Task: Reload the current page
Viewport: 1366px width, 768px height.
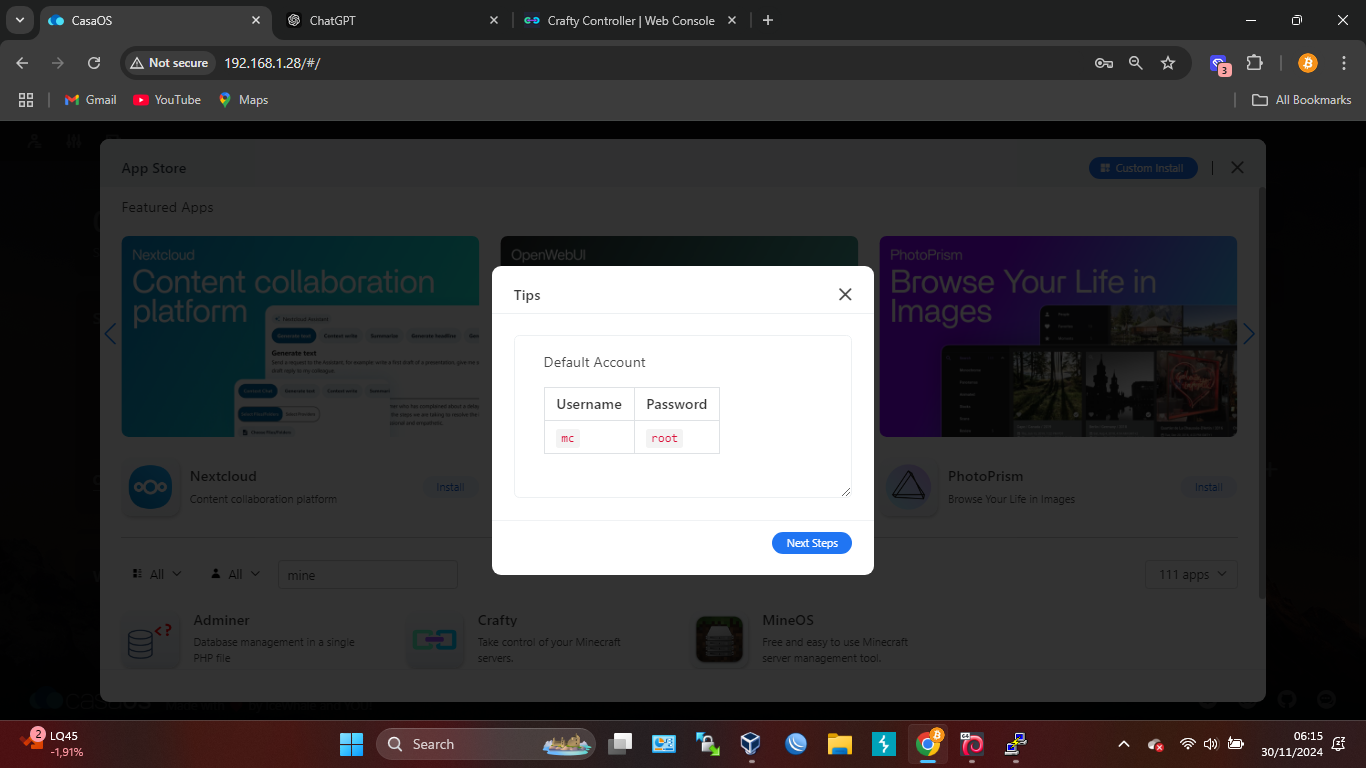Action: pos(94,63)
